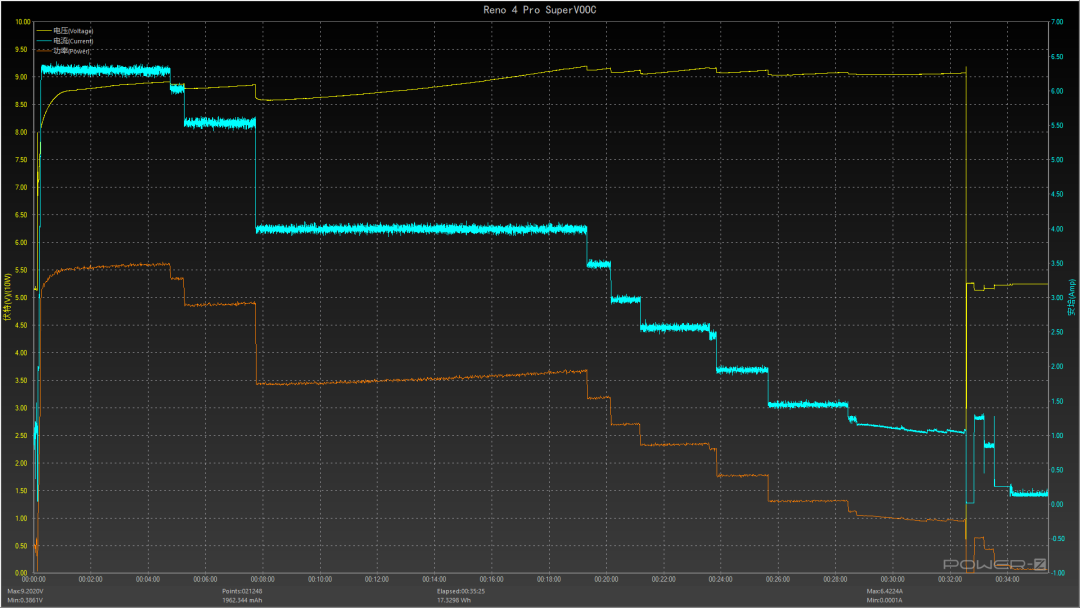Click the 00:28:00 time axis label
This screenshot has height=608, width=1080.
coord(835,580)
